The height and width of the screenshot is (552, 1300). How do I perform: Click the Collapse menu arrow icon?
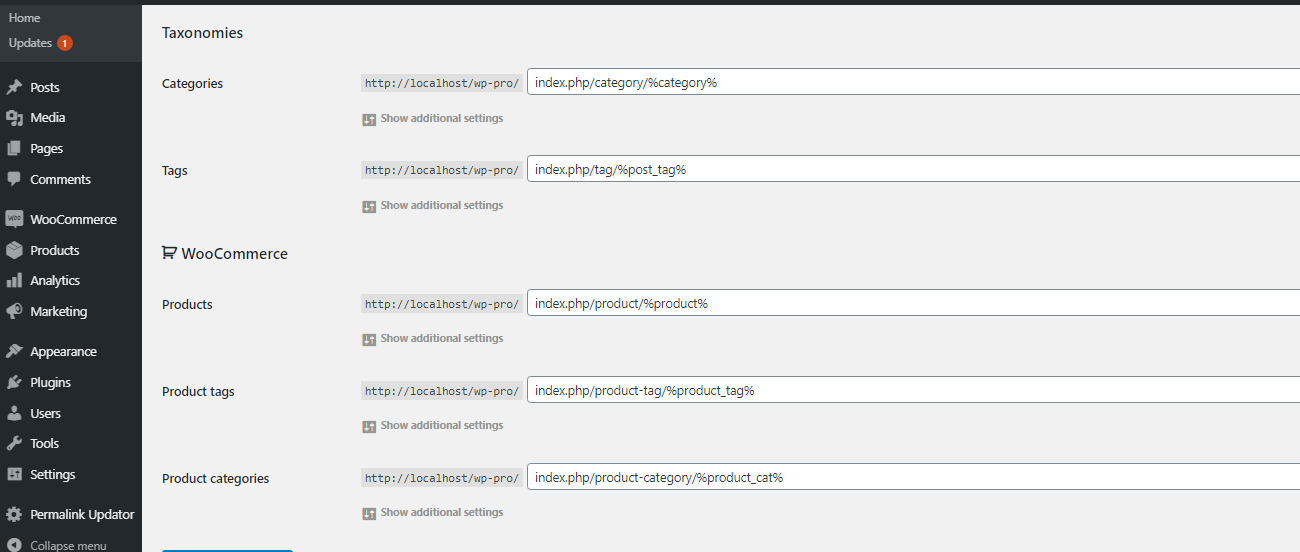(x=14, y=546)
